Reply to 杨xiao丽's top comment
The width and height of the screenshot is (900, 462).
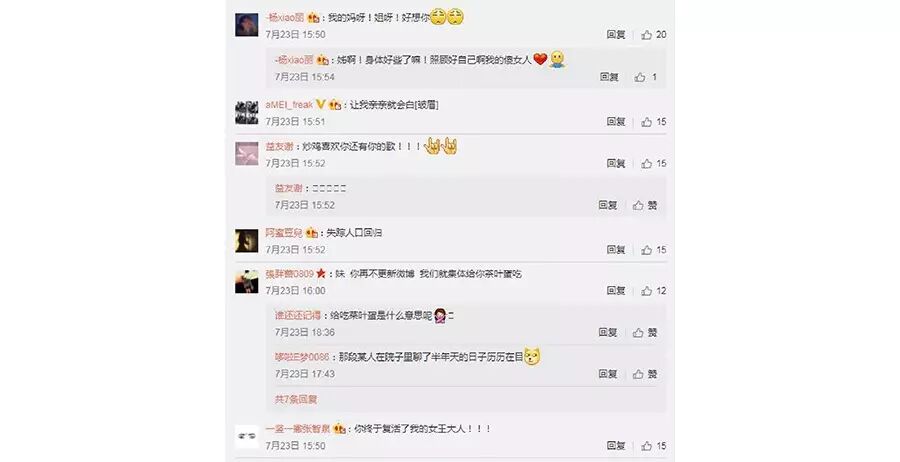point(616,35)
